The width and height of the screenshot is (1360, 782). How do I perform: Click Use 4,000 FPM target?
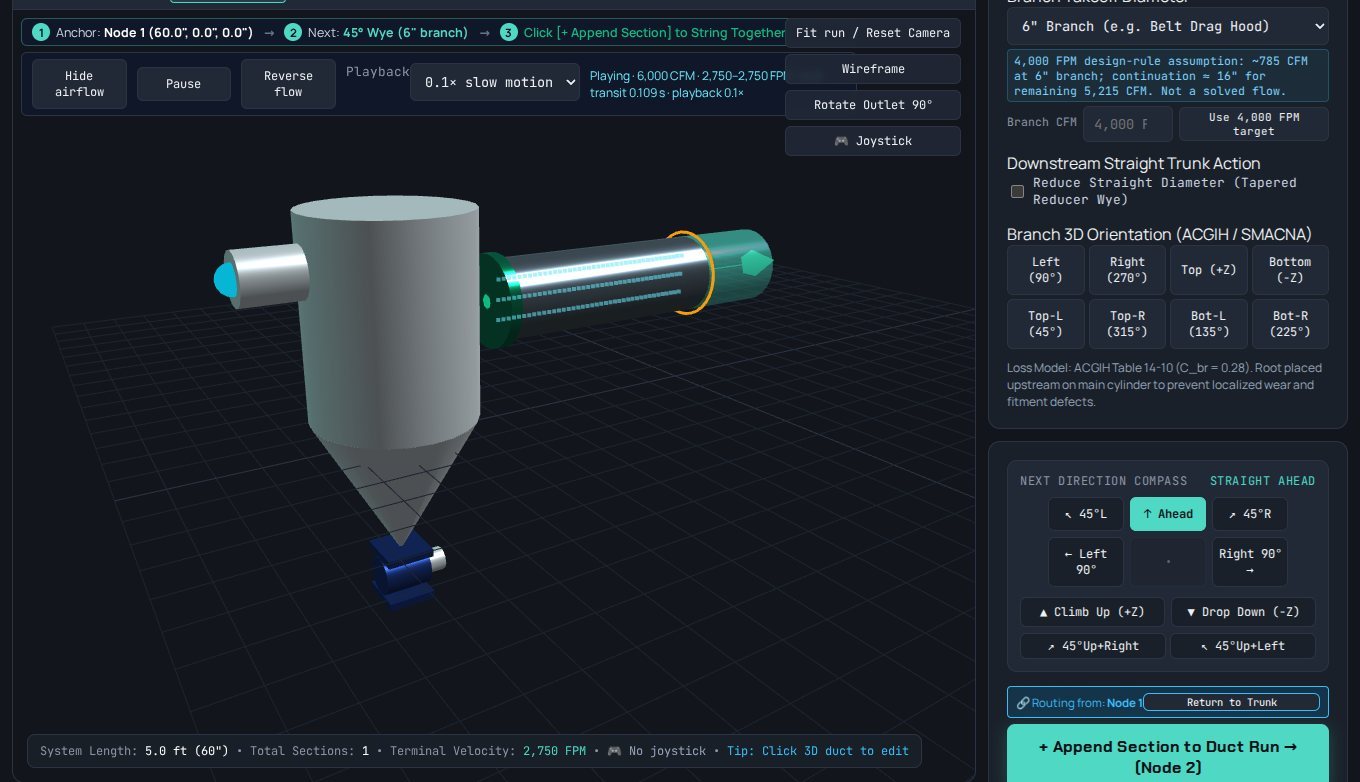click(x=1254, y=124)
